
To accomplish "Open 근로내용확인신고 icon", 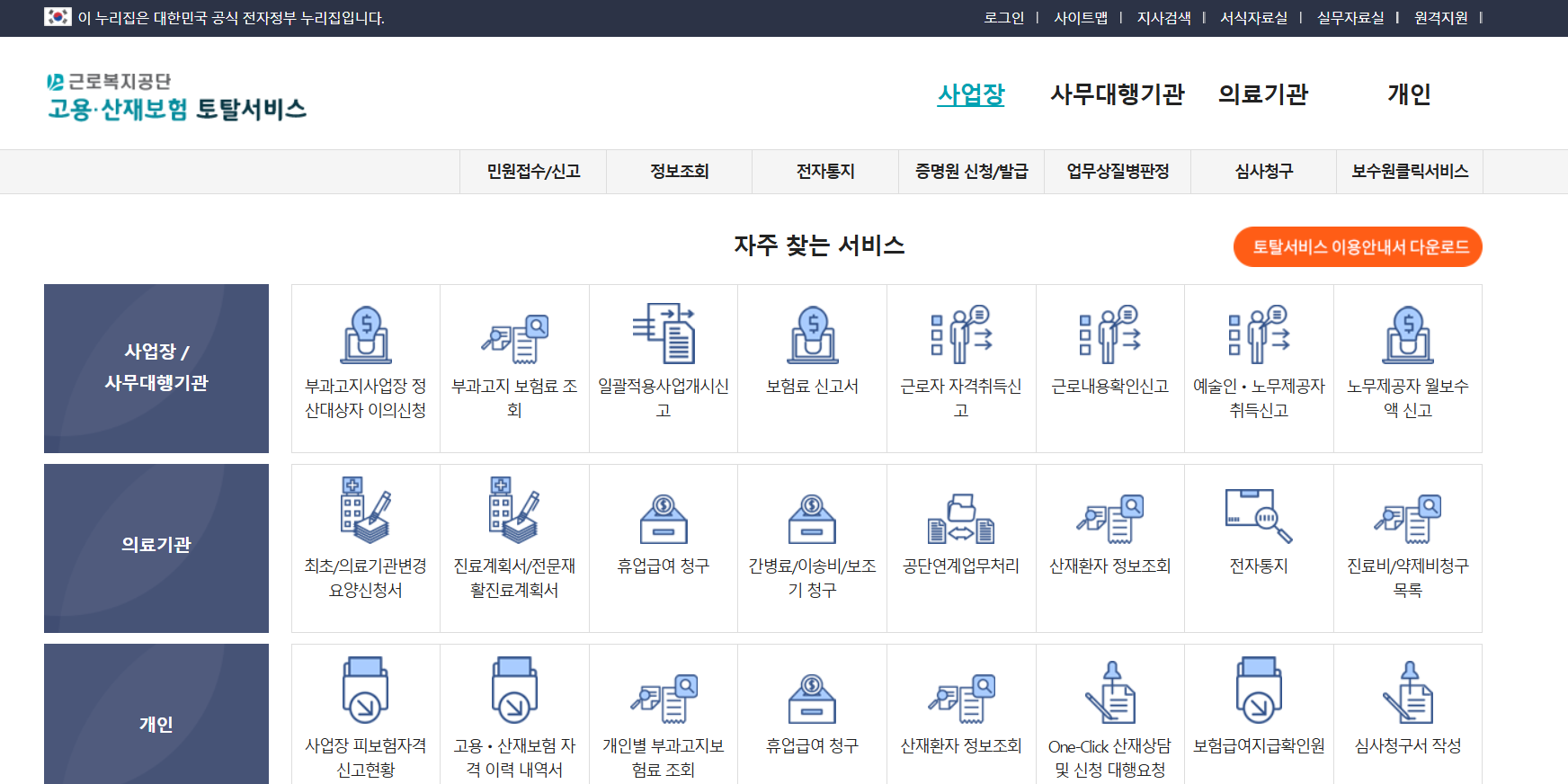I will tap(1110, 334).
